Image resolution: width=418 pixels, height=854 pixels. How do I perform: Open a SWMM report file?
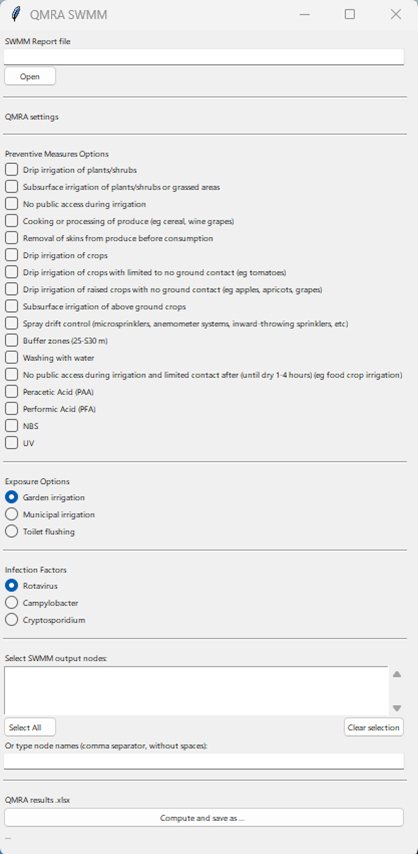pos(30,77)
